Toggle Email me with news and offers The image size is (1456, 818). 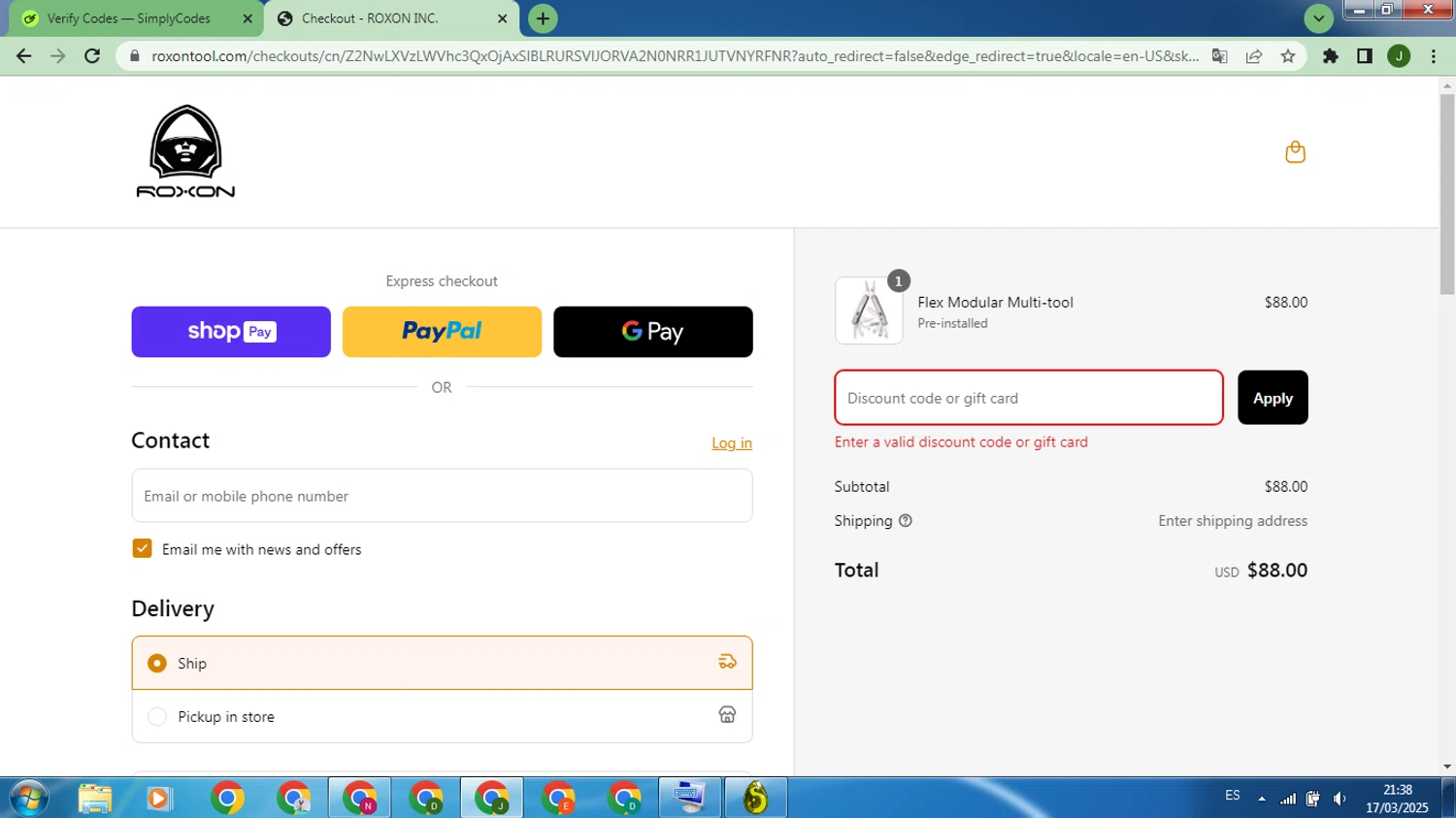tap(142, 548)
